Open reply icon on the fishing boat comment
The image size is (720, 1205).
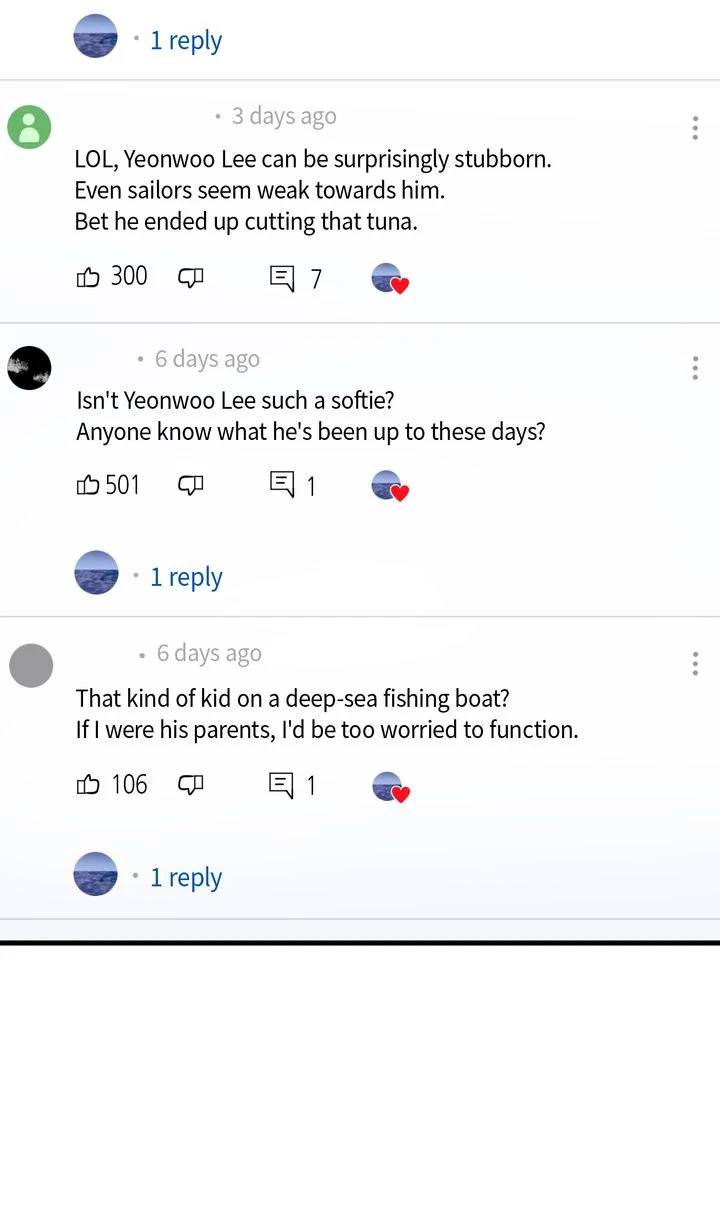click(x=283, y=785)
